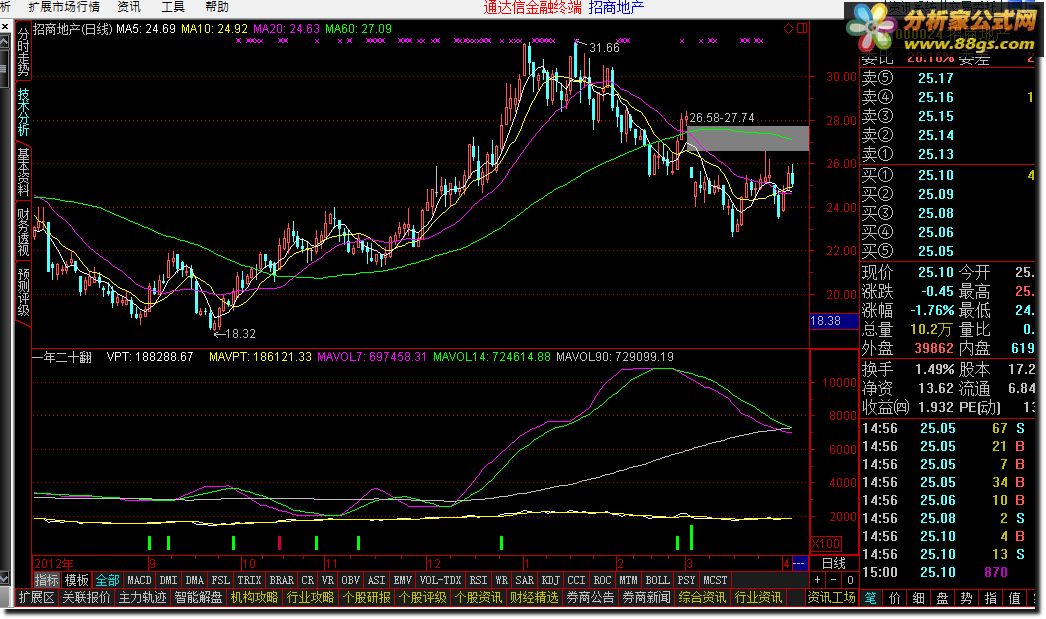The image size is (1046, 619).
Task: Open the 预测评级 side tab
Action: tap(23, 292)
